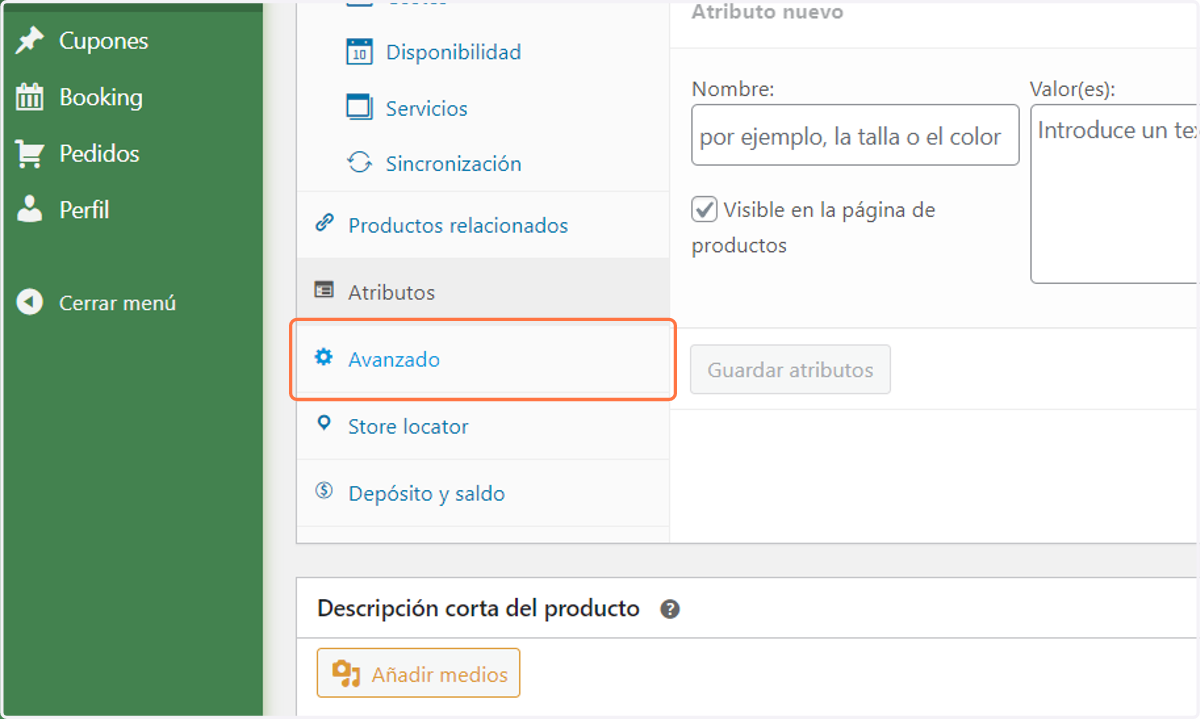Open the Depósito y saldo tab
The image size is (1200, 719).
click(x=483, y=493)
